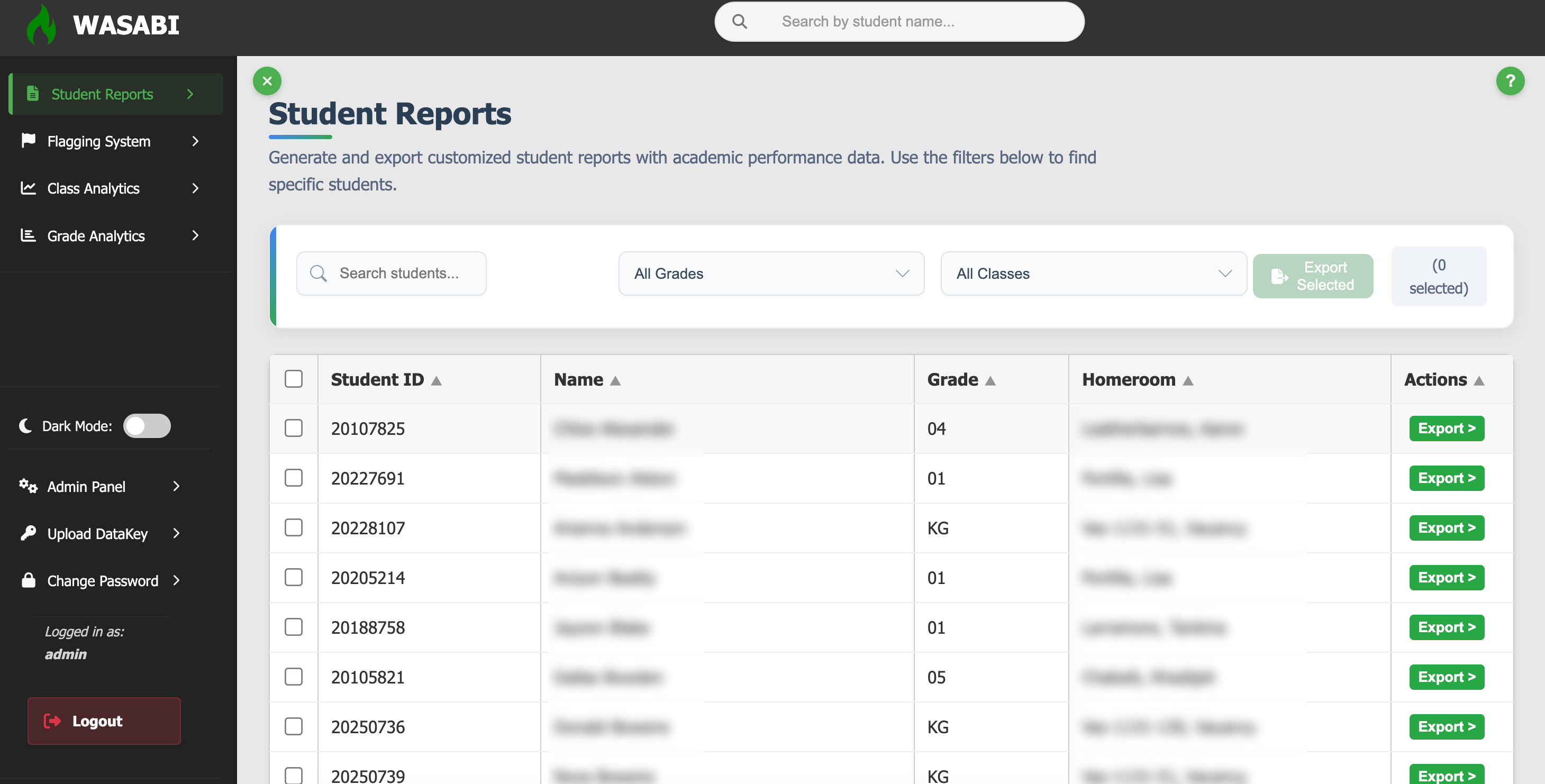Click the Upload DataKey key icon
The image size is (1545, 784).
coord(28,533)
